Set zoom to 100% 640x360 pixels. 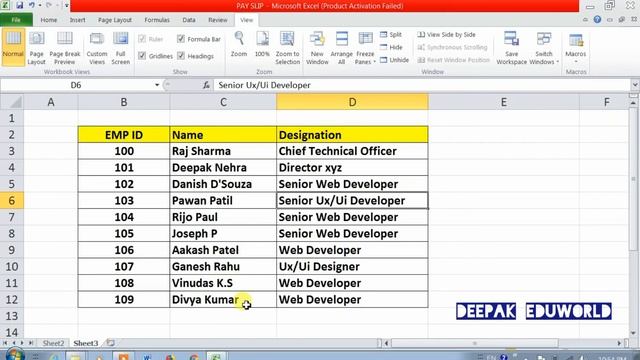262,44
